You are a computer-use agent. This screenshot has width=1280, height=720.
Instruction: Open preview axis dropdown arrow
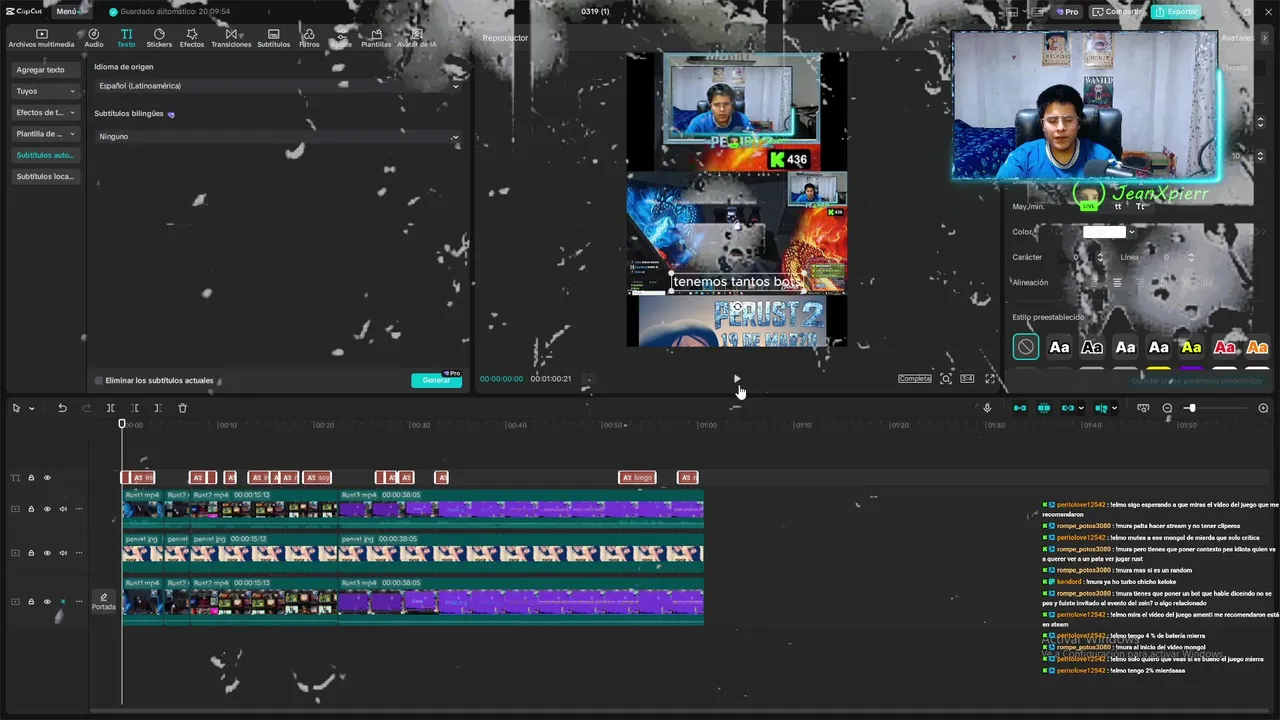pyautogui.click(x=1114, y=408)
